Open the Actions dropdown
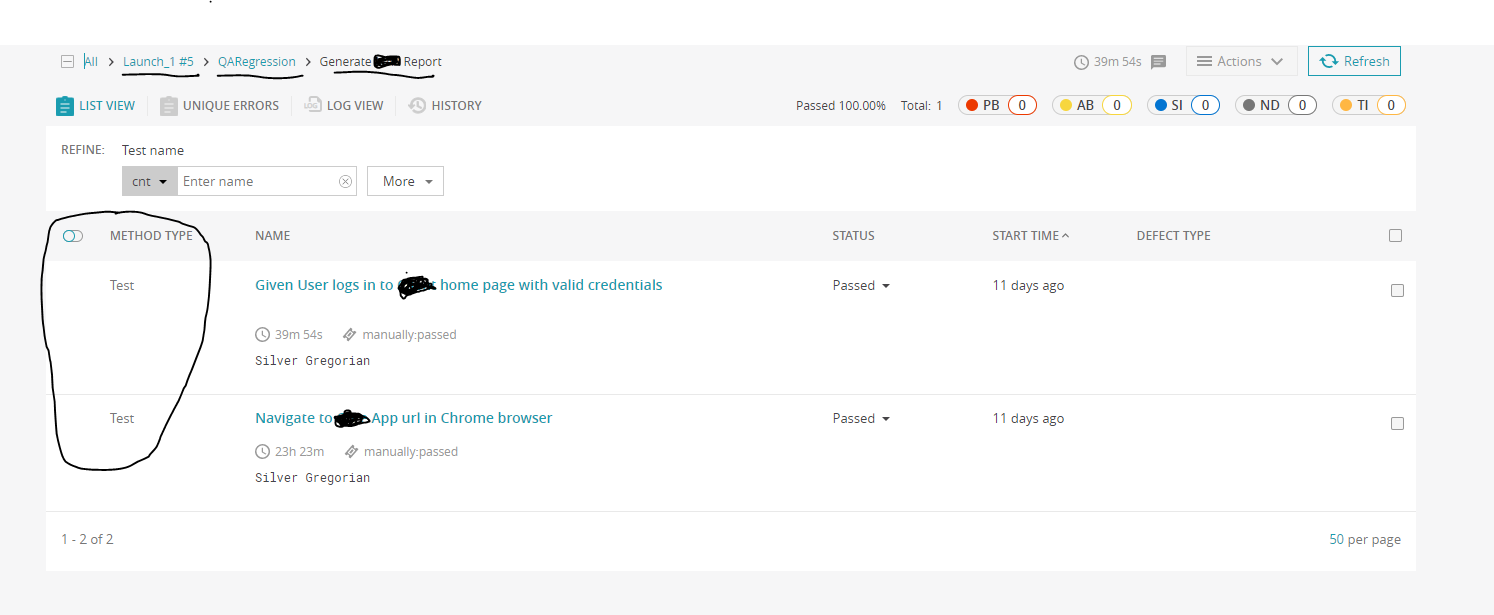This screenshot has height=615, width=1494. (x=1241, y=61)
